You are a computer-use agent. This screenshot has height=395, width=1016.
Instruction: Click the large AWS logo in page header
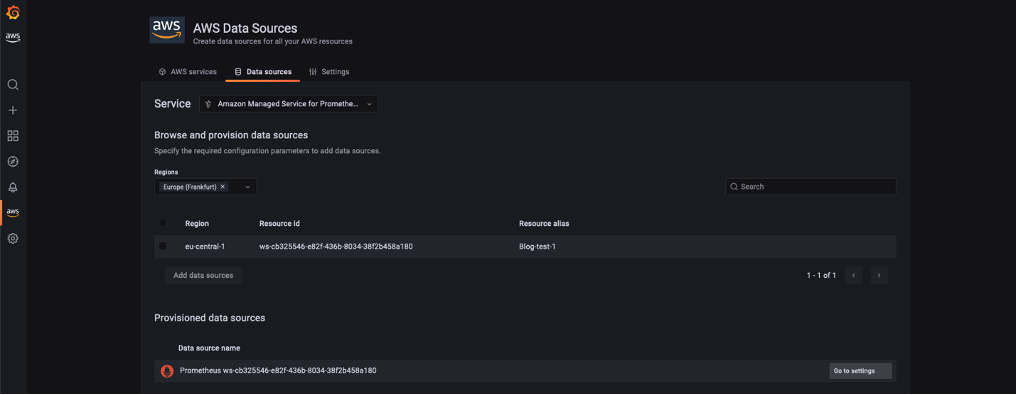pos(167,30)
